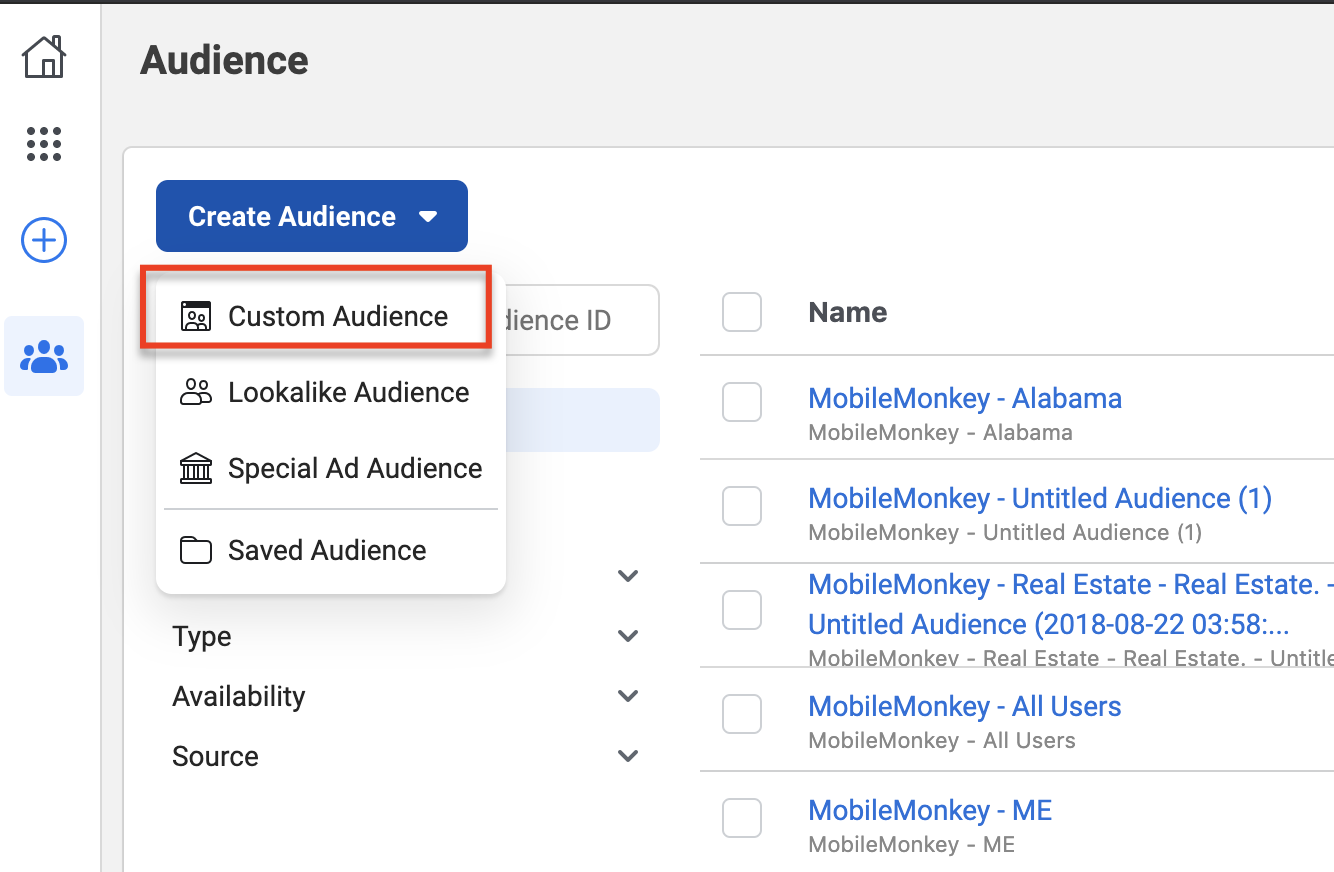The width and height of the screenshot is (1334, 872).
Task: Check the MobileMonkey - ME row checkbox
Action: click(742, 818)
